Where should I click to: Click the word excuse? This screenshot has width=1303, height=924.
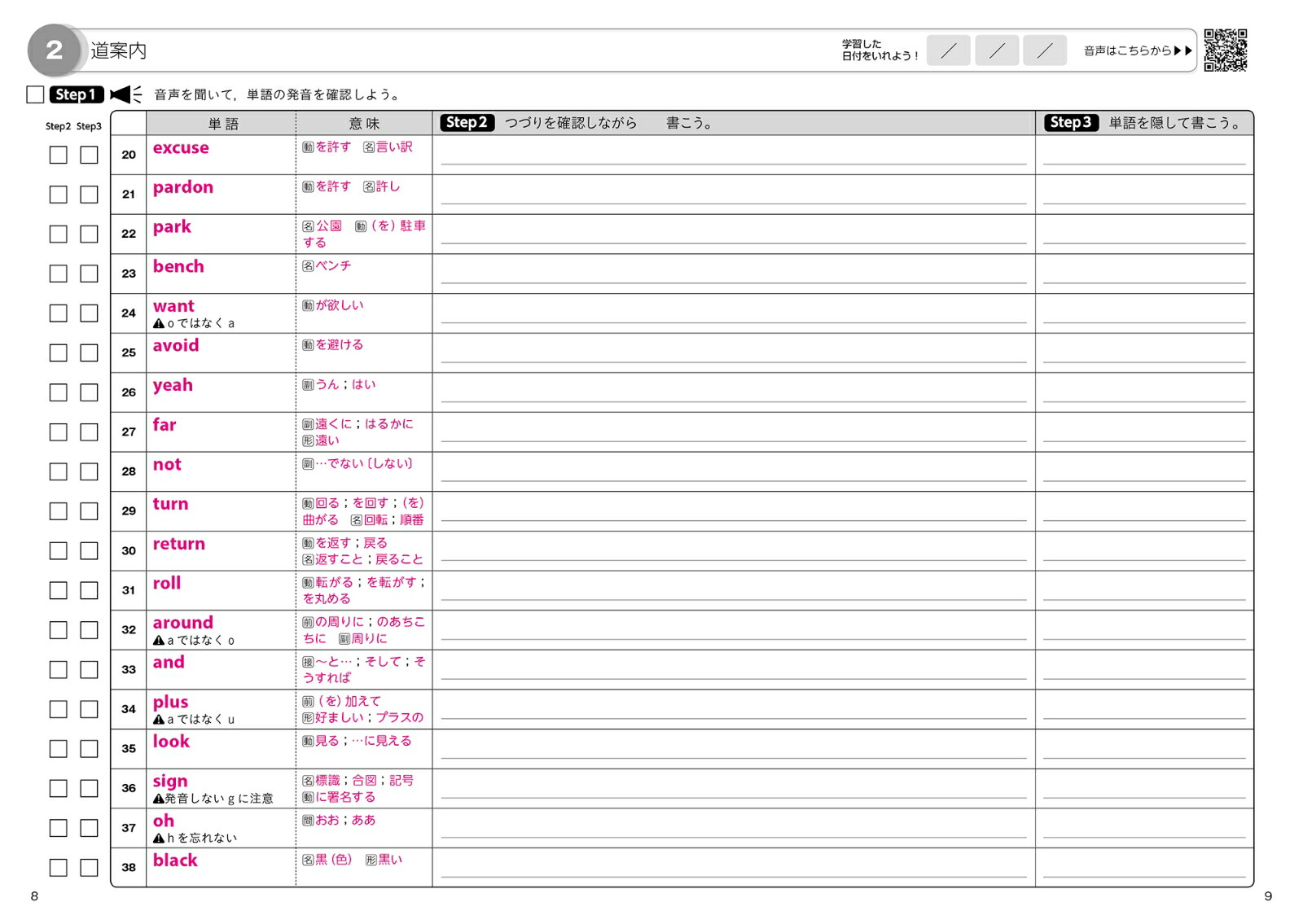pos(181,147)
